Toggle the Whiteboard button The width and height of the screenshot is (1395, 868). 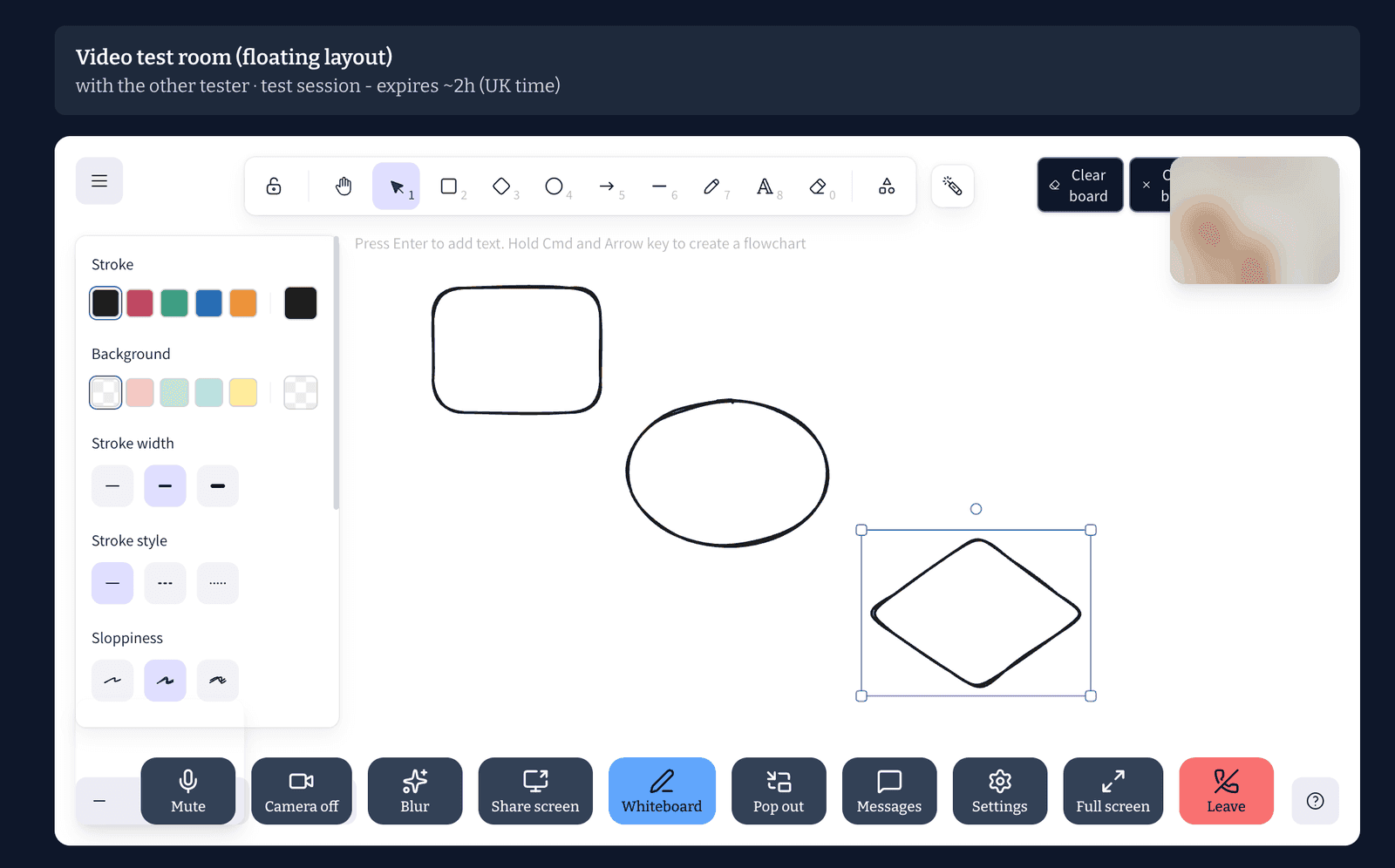[x=662, y=791]
